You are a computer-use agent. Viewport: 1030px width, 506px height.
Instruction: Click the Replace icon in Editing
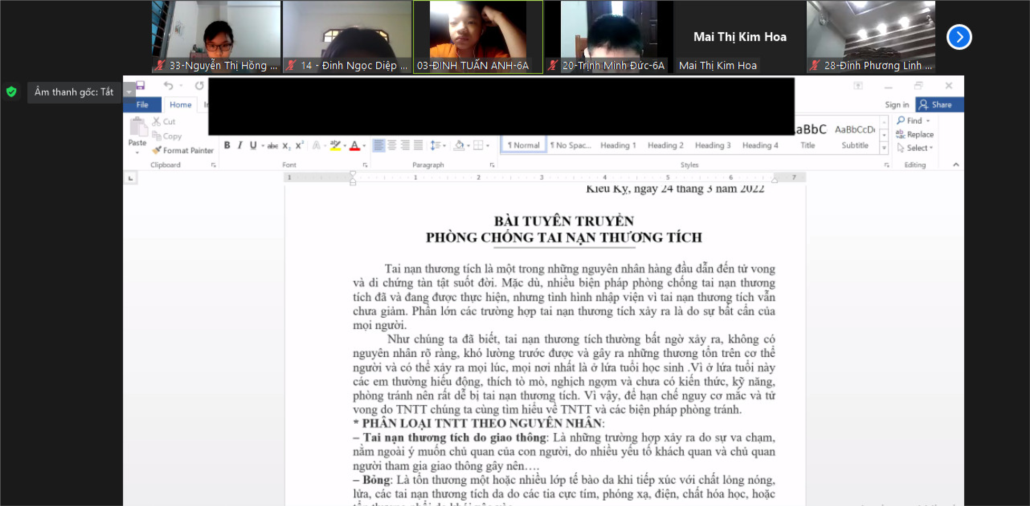click(915, 134)
